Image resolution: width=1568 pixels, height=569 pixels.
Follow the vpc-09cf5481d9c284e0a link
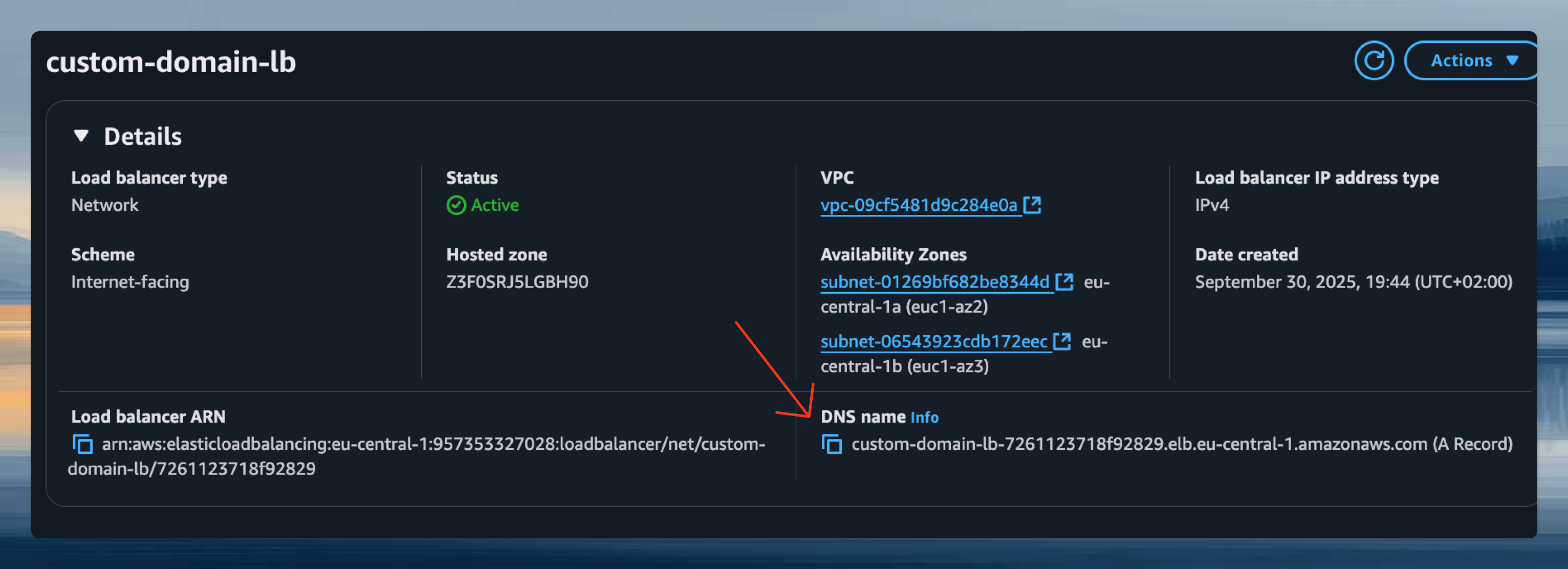(918, 205)
